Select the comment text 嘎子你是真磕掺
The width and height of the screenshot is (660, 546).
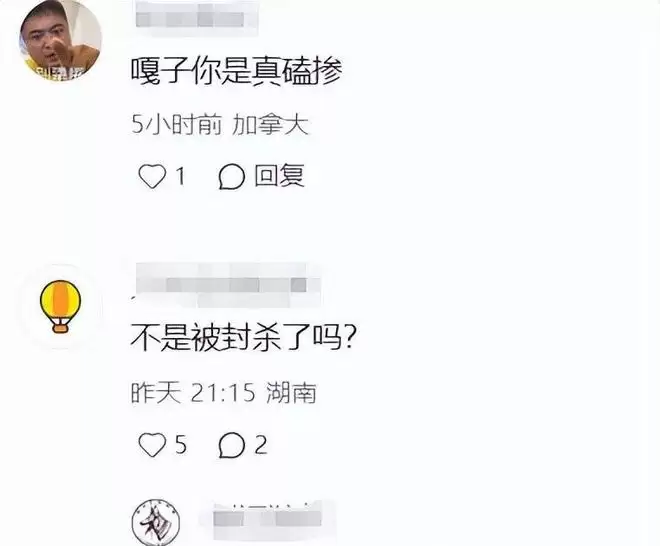tap(237, 70)
